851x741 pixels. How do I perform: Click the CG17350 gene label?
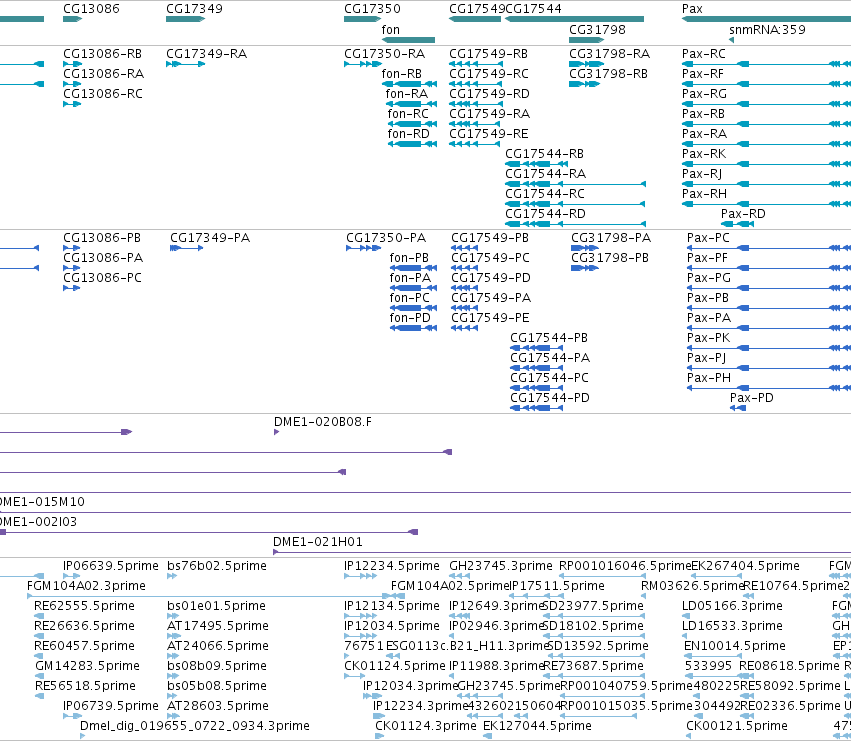372,9
